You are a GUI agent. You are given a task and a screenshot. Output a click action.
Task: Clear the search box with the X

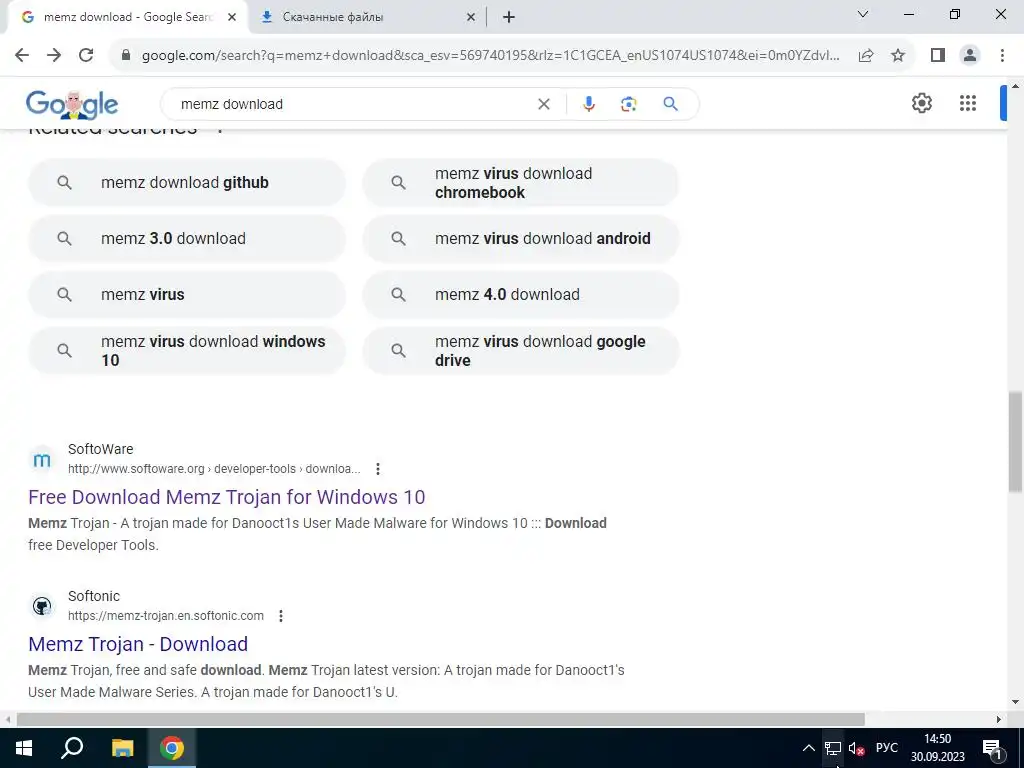[543, 104]
